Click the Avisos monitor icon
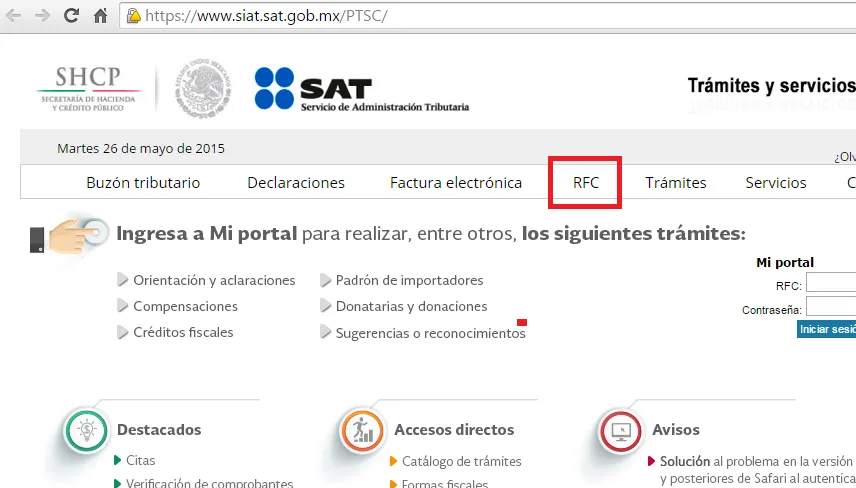 (620, 431)
